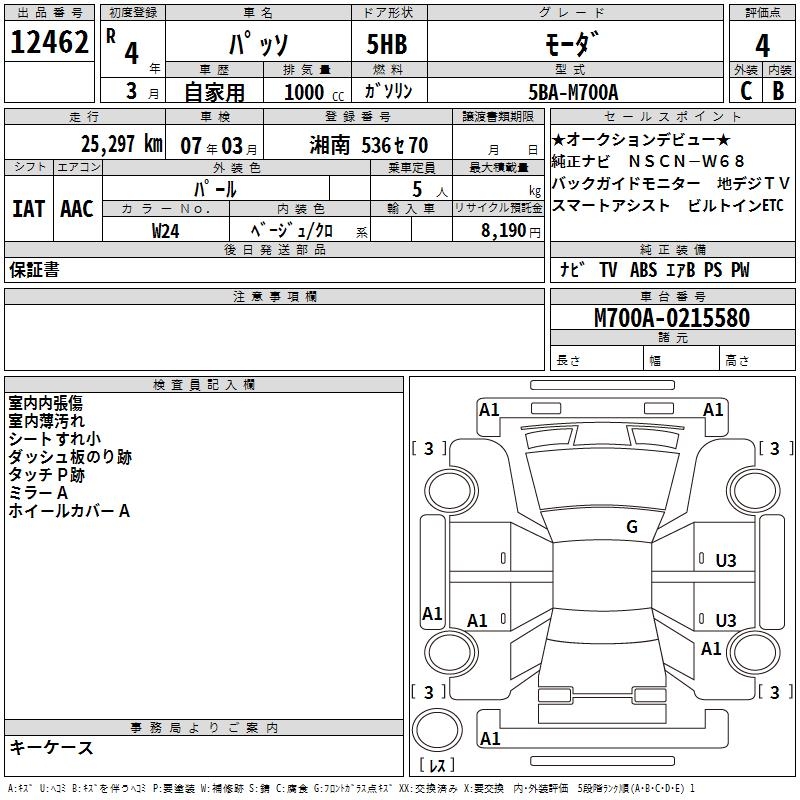Select the ビルトインETC sales point
Screen dimensions: 800x800
[x=736, y=205]
